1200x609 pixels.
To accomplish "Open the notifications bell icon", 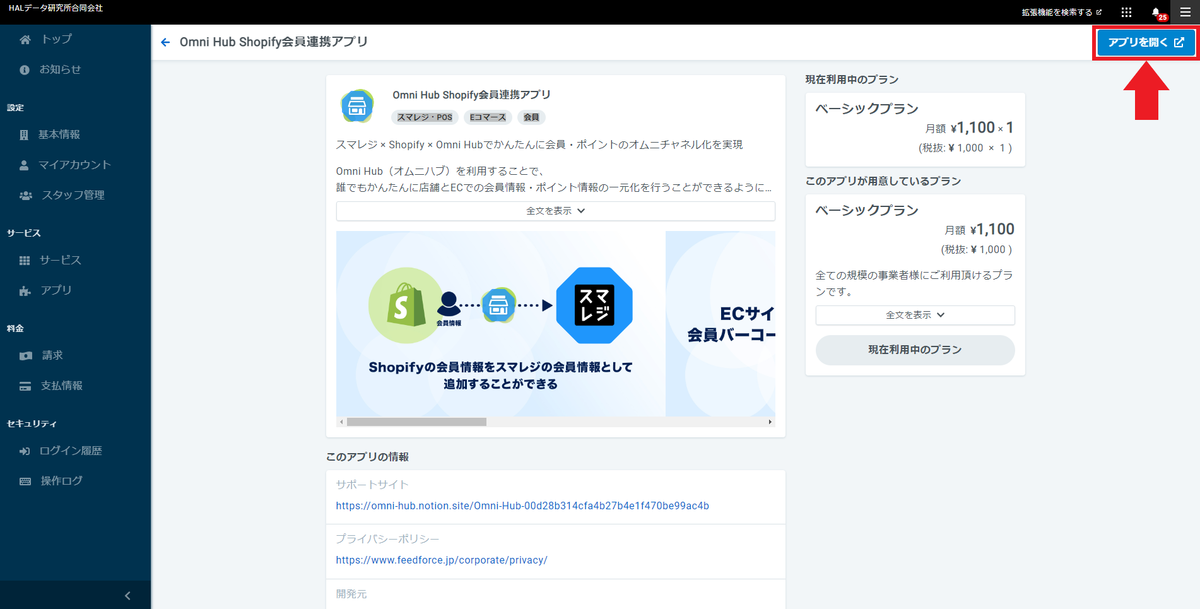I will (1157, 13).
